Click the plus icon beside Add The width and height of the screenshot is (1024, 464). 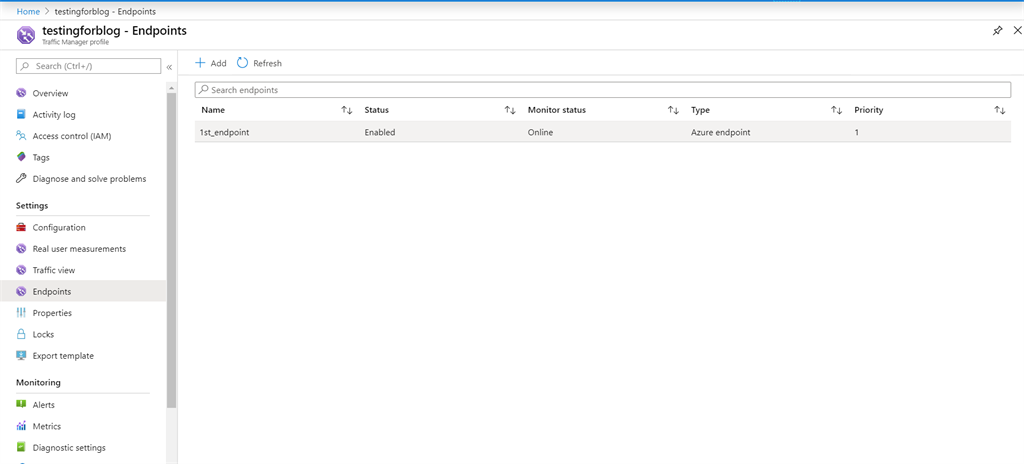200,63
